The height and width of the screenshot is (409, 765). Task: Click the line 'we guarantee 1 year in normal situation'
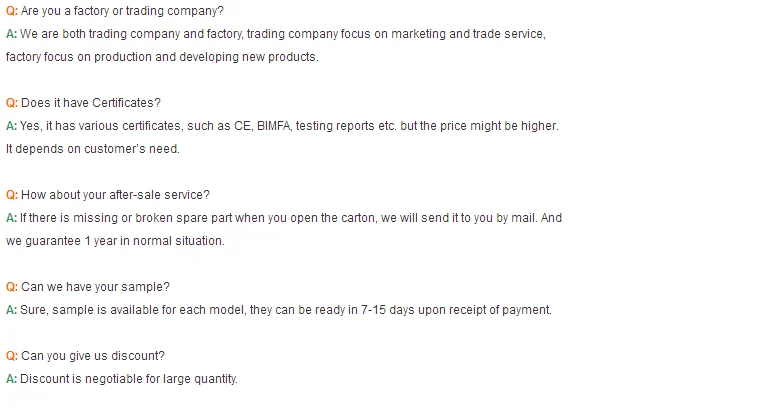click(x=115, y=241)
